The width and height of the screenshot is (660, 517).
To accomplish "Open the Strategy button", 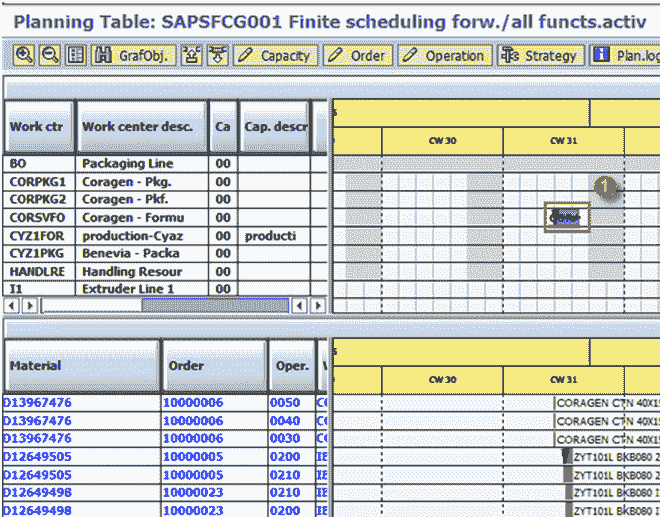I will 541,55.
